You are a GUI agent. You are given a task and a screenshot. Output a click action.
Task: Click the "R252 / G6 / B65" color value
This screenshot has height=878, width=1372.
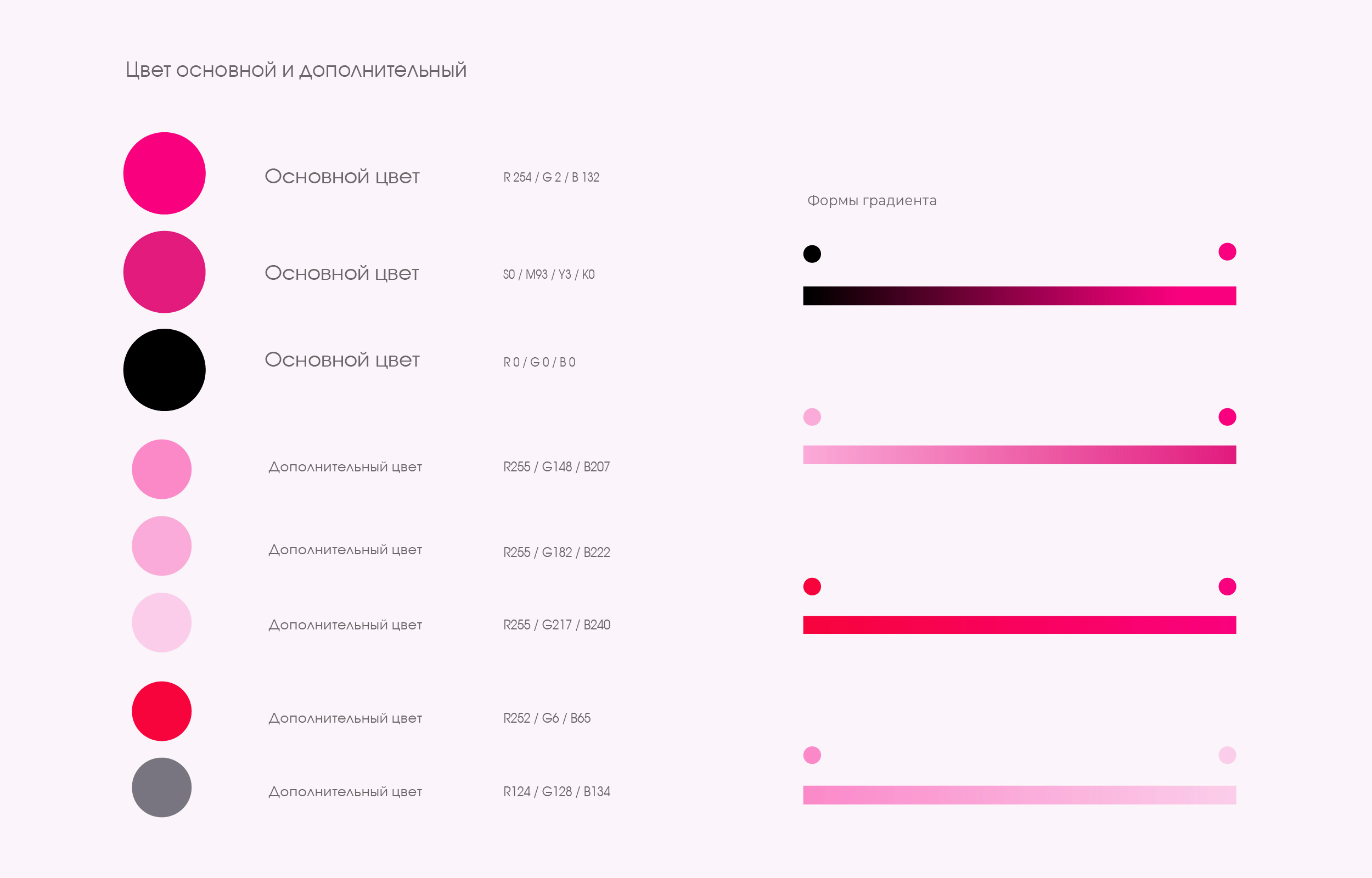coord(547,718)
